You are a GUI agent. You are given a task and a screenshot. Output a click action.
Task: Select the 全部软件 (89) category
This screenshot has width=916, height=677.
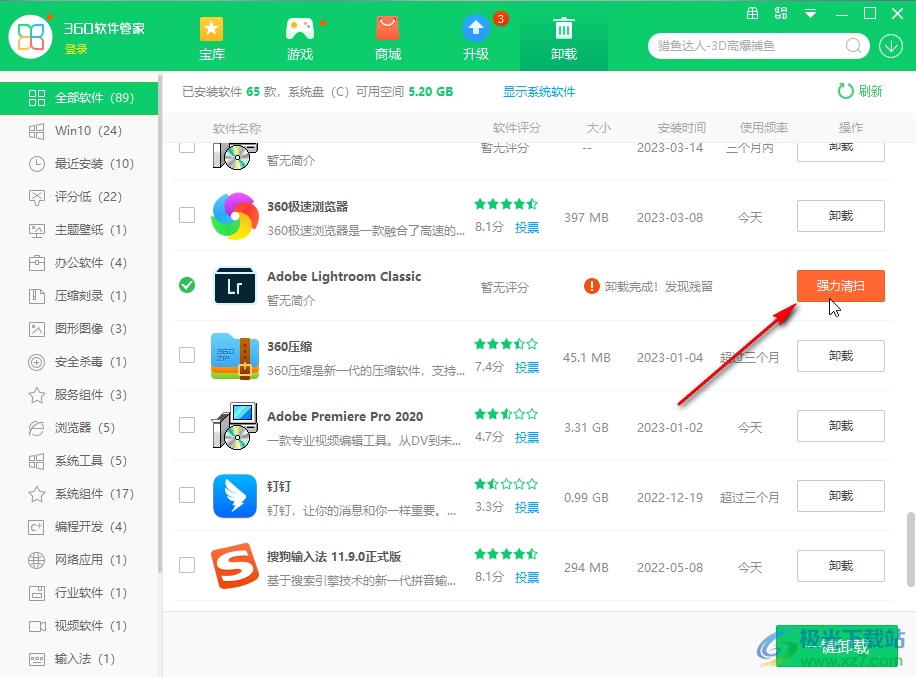[x=79, y=98]
